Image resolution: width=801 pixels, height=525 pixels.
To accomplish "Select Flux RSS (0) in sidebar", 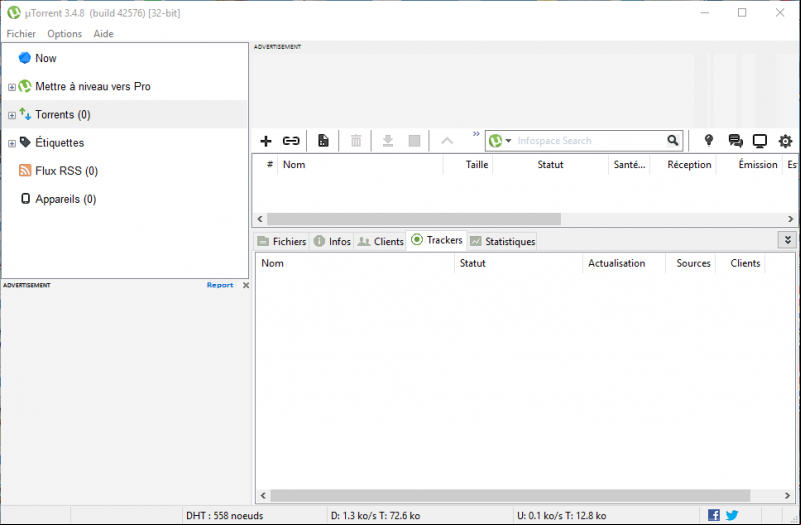I will (x=66, y=171).
